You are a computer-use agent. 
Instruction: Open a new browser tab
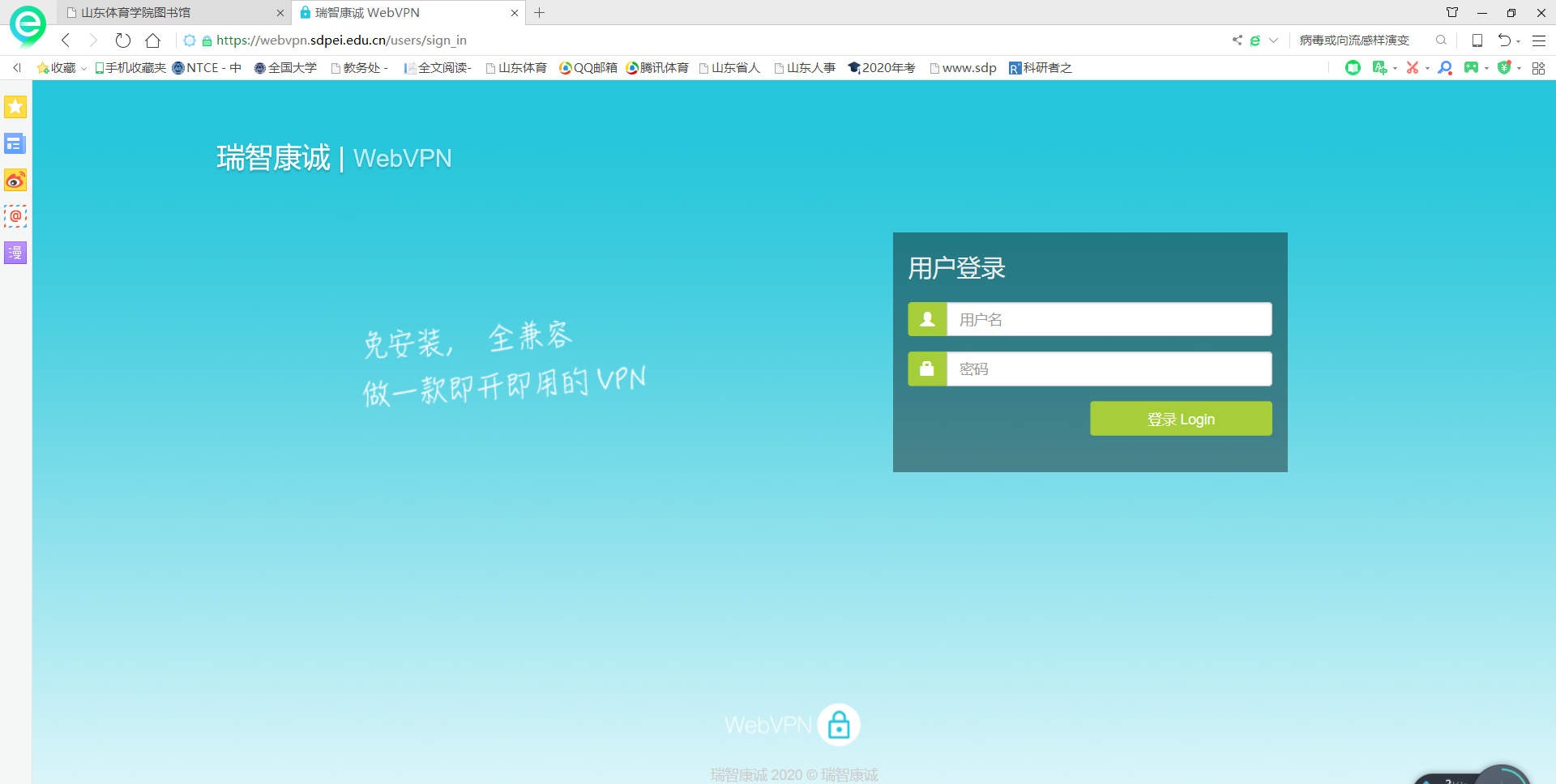(x=540, y=13)
